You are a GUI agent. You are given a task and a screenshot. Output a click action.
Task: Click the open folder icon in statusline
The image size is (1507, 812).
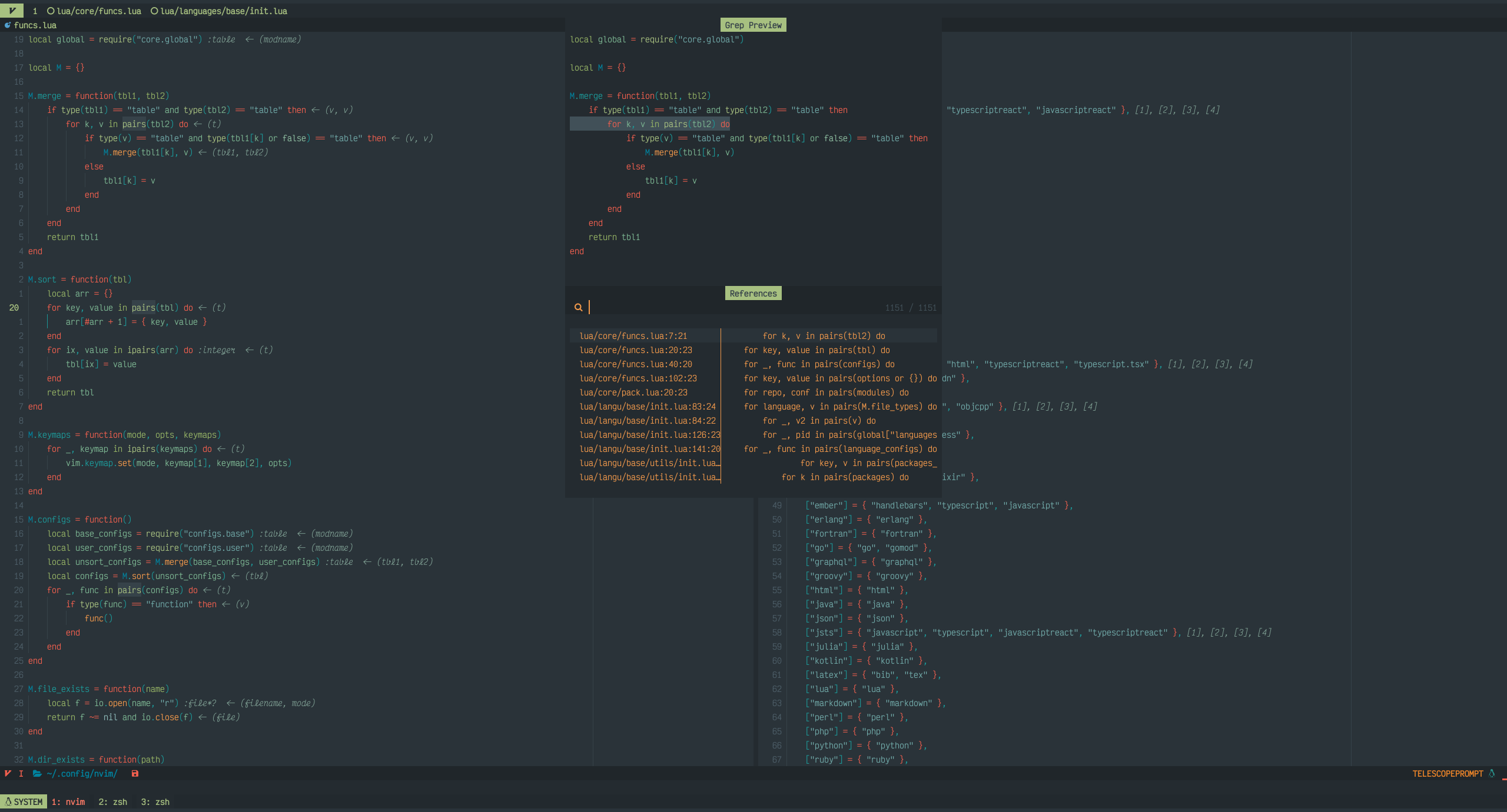(37, 774)
